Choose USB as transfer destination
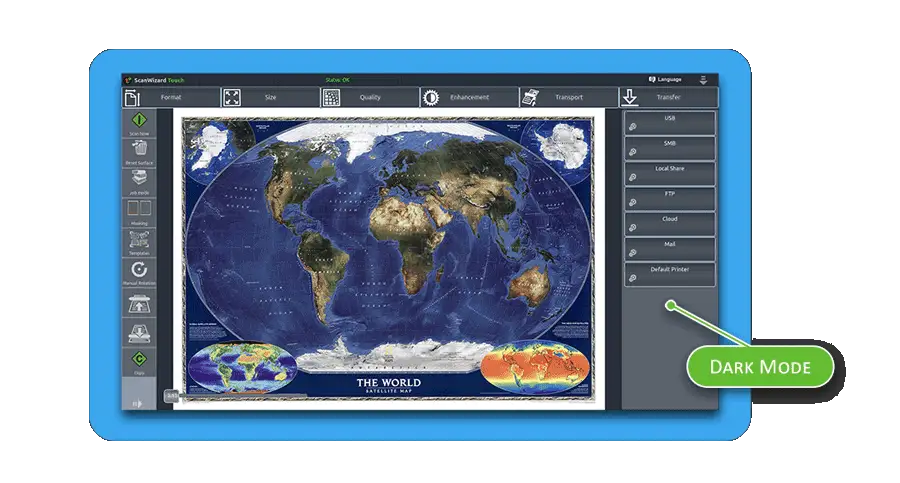 pyautogui.click(x=670, y=123)
